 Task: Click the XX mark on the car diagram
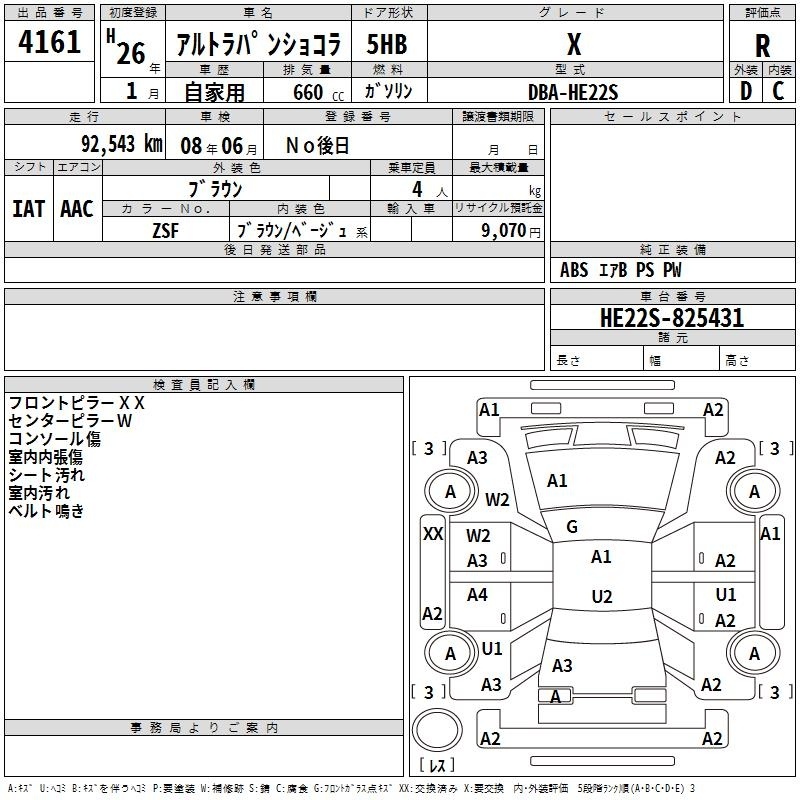coord(433,534)
